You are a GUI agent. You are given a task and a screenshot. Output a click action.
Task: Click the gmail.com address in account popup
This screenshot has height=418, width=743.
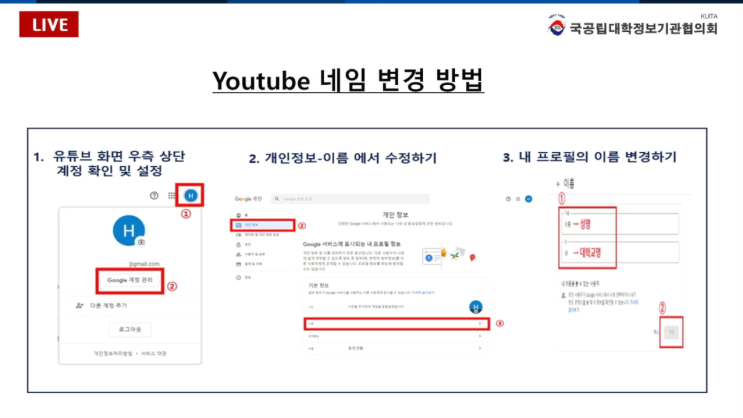coord(144,264)
